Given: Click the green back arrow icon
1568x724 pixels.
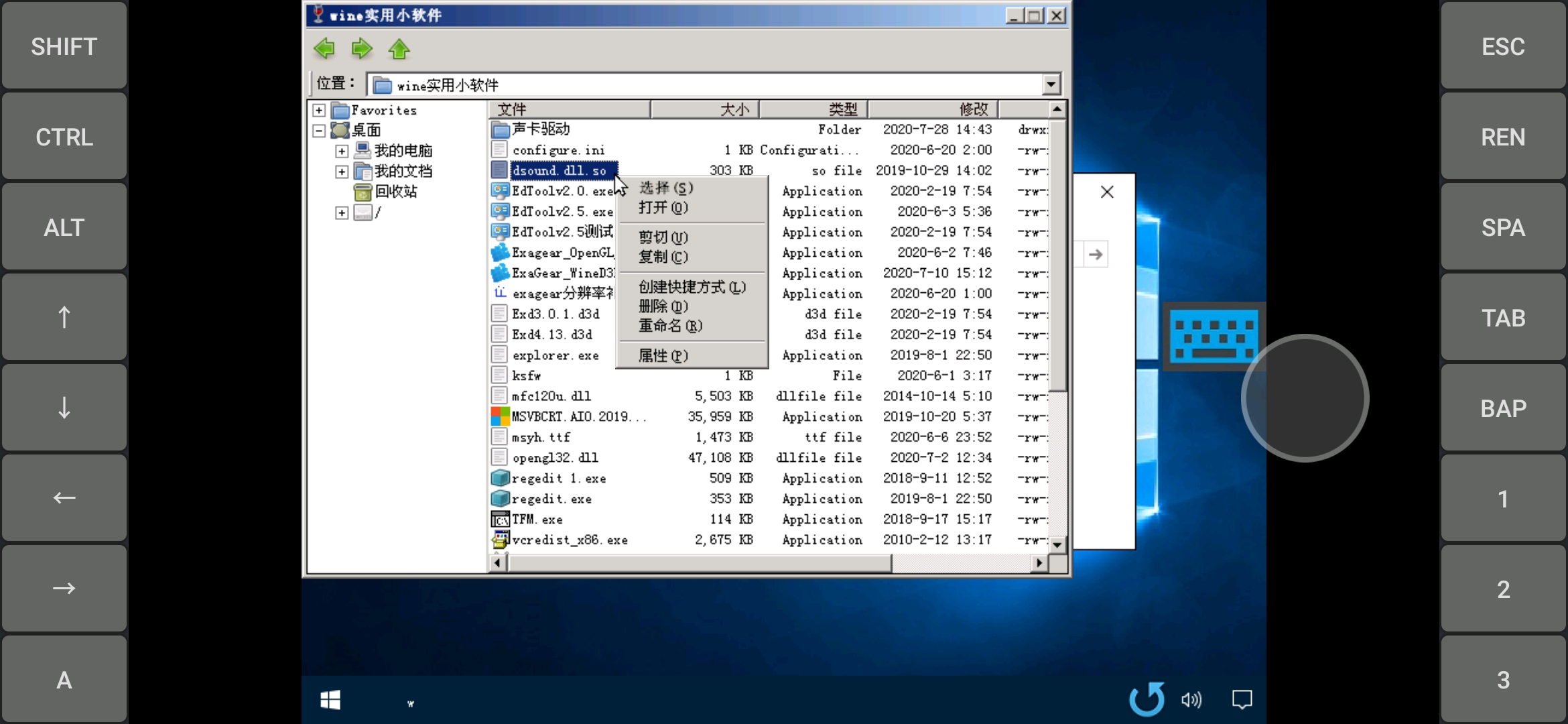Looking at the screenshot, I should pyautogui.click(x=324, y=48).
